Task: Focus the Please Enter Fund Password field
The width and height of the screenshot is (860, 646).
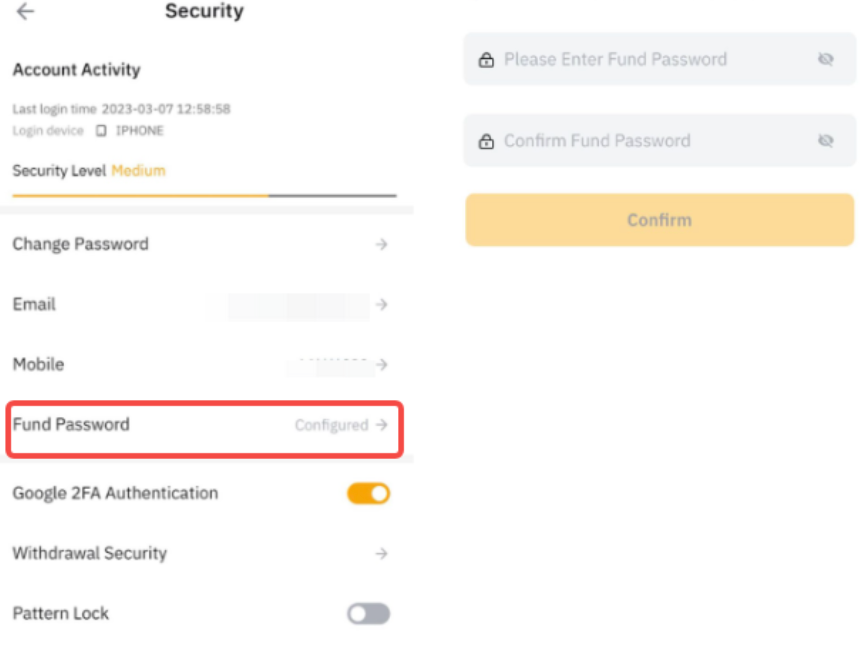Action: (x=650, y=60)
